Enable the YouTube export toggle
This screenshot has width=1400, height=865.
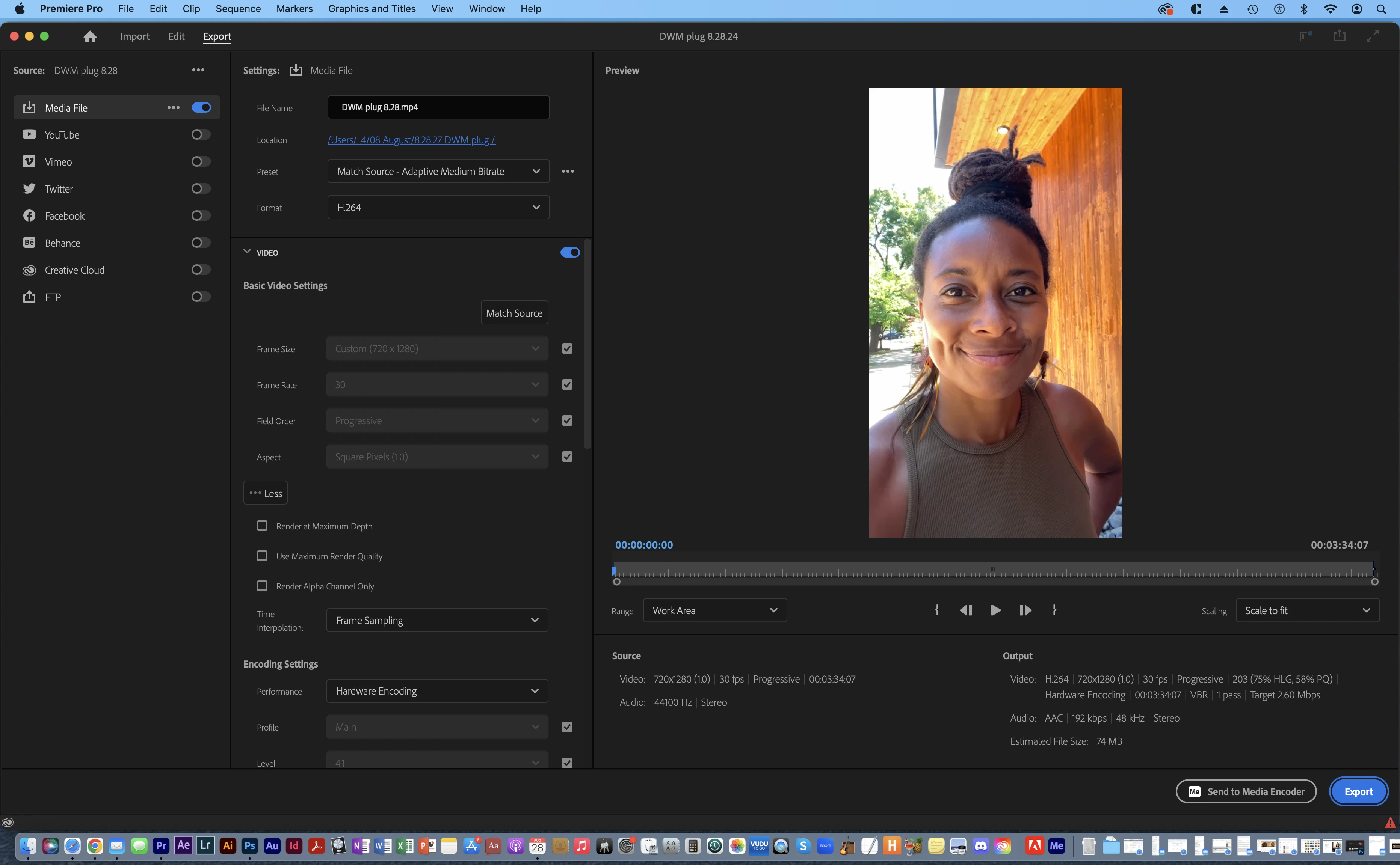pyautogui.click(x=201, y=134)
